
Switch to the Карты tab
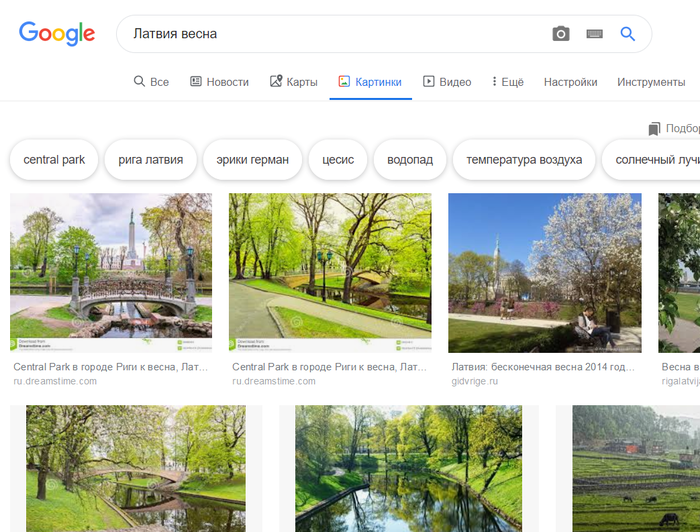pos(293,82)
